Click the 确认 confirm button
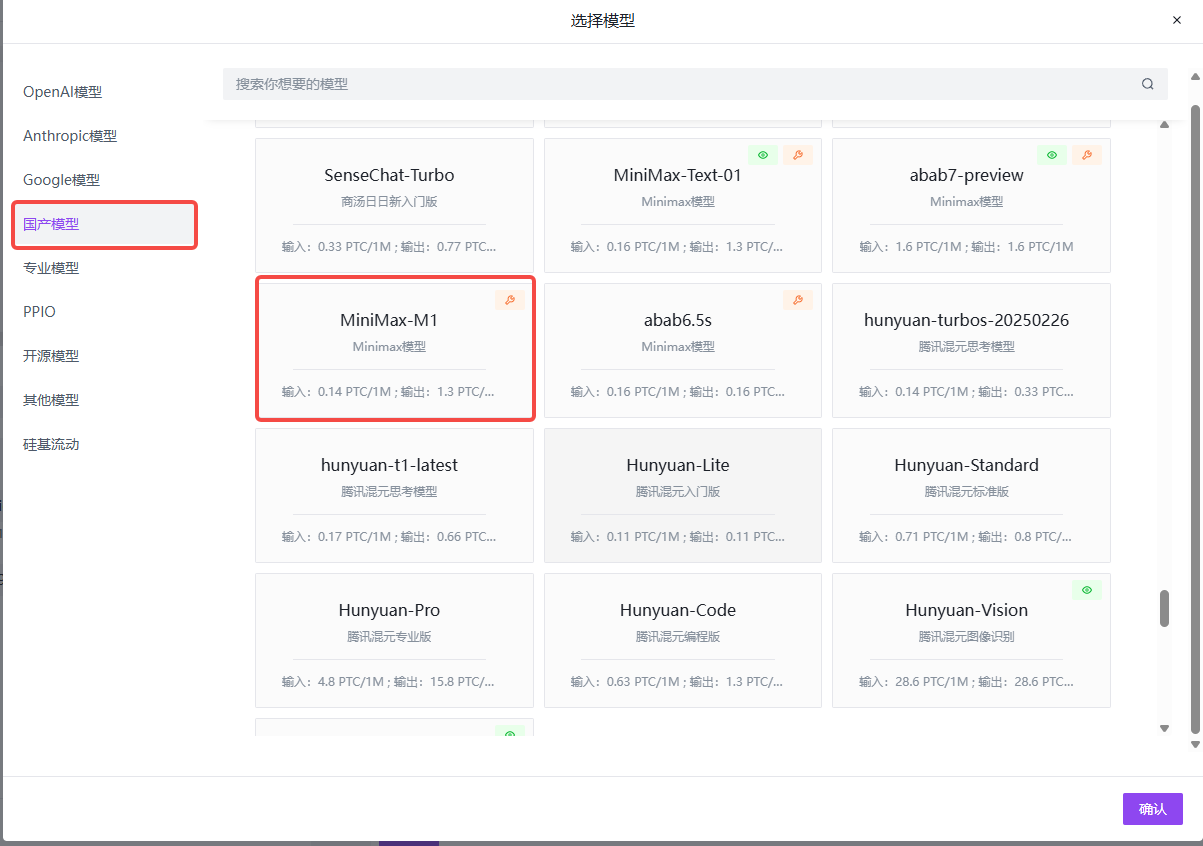Screen dimensions: 1203x846 click(1153, 809)
